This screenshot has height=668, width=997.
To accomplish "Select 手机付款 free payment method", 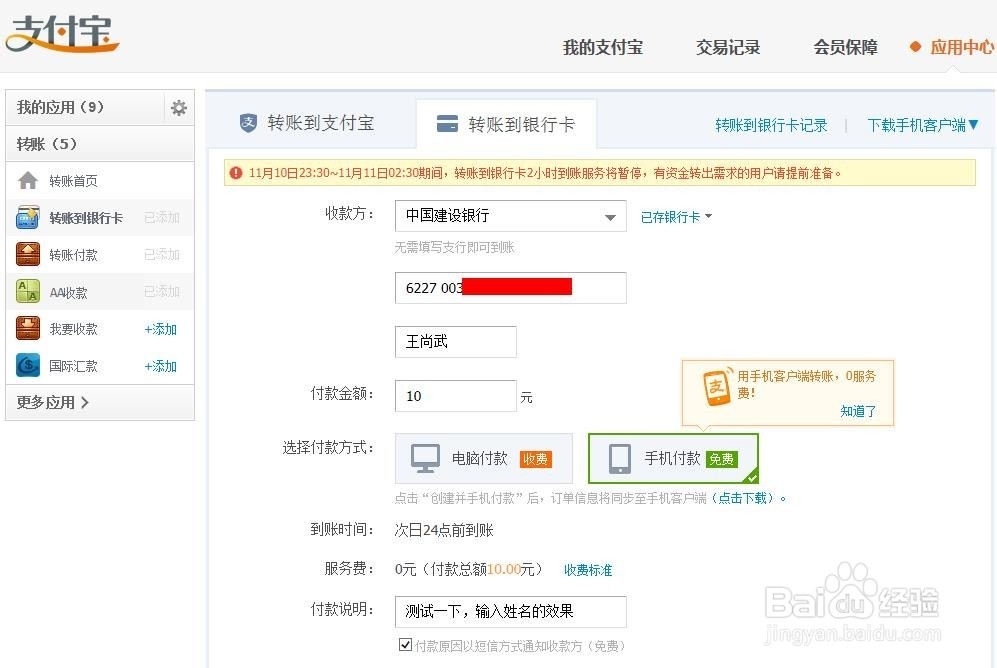I will click(x=673, y=458).
